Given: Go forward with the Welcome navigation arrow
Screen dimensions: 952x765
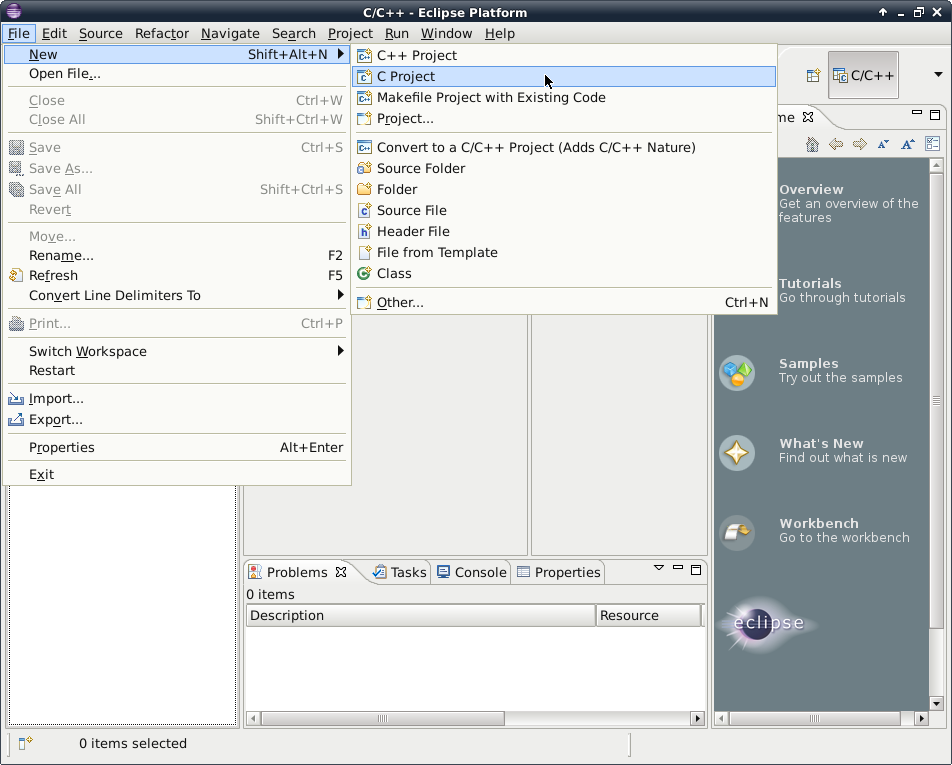Looking at the screenshot, I should coord(860,144).
